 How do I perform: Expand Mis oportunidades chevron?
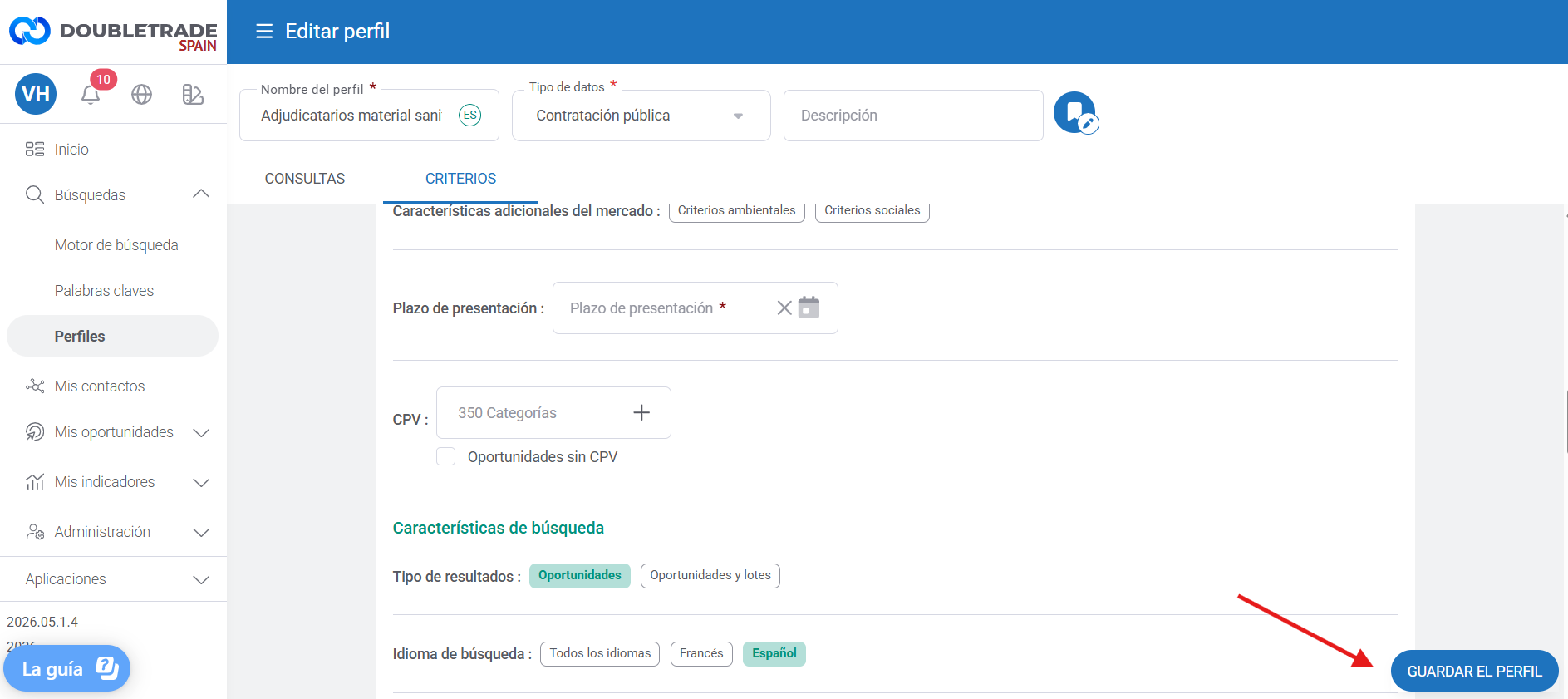click(x=201, y=433)
